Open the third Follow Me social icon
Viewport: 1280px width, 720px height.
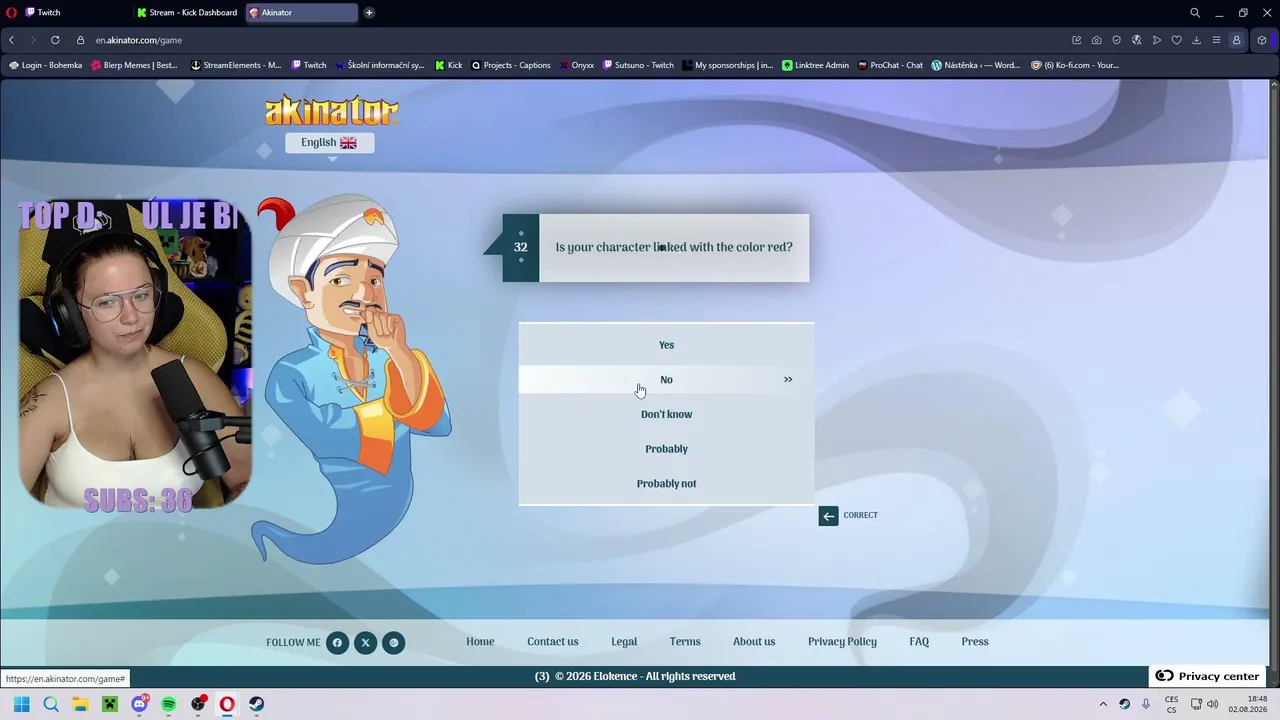point(393,643)
